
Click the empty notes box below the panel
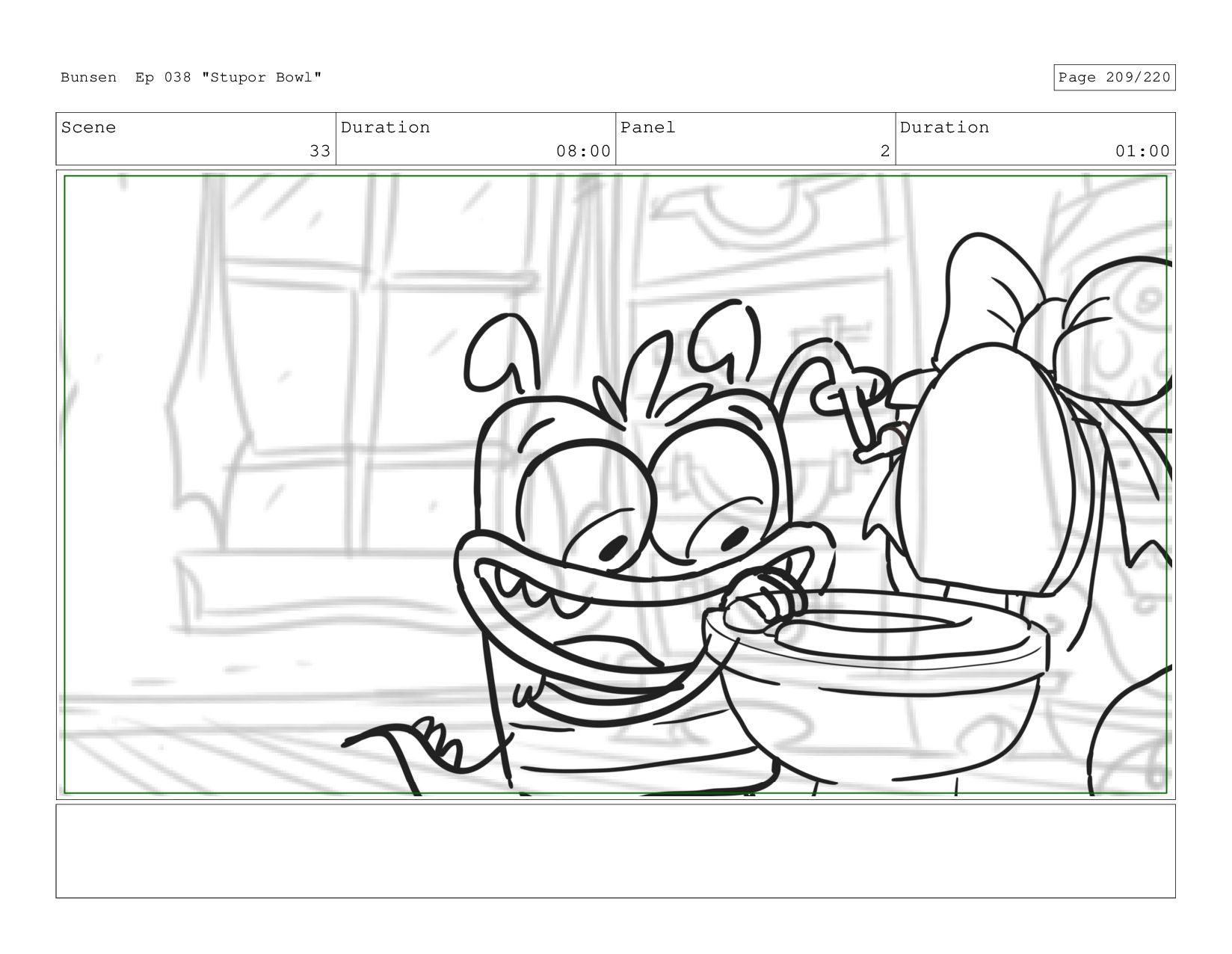(615, 851)
